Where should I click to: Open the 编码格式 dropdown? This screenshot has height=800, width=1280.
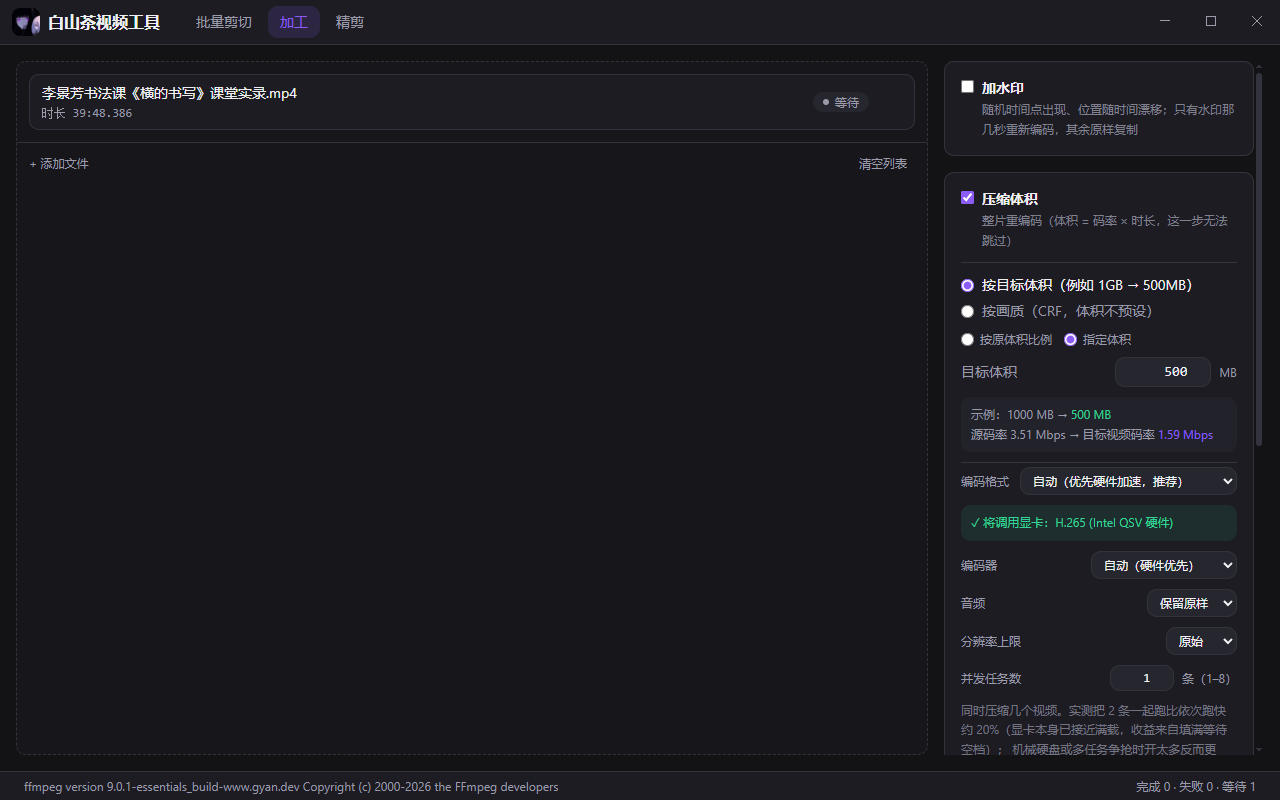point(1128,481)
